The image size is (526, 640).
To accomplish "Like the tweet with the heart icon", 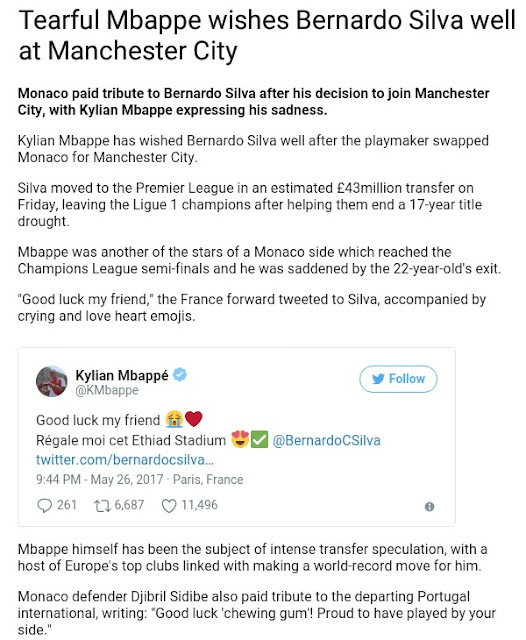I will 169,506.
